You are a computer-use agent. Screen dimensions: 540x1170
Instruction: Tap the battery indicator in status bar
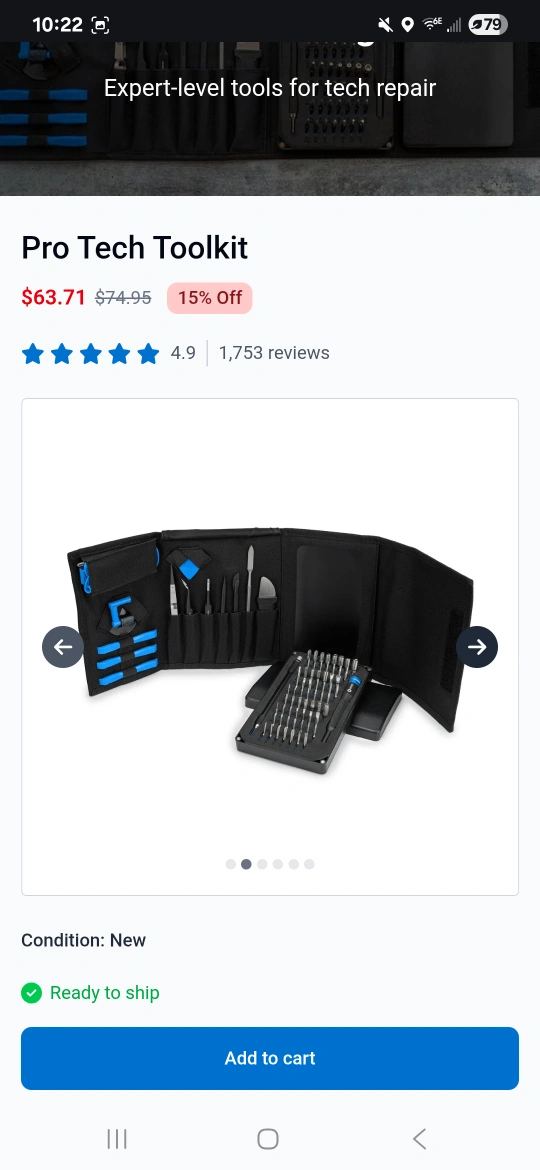point(488,25)
